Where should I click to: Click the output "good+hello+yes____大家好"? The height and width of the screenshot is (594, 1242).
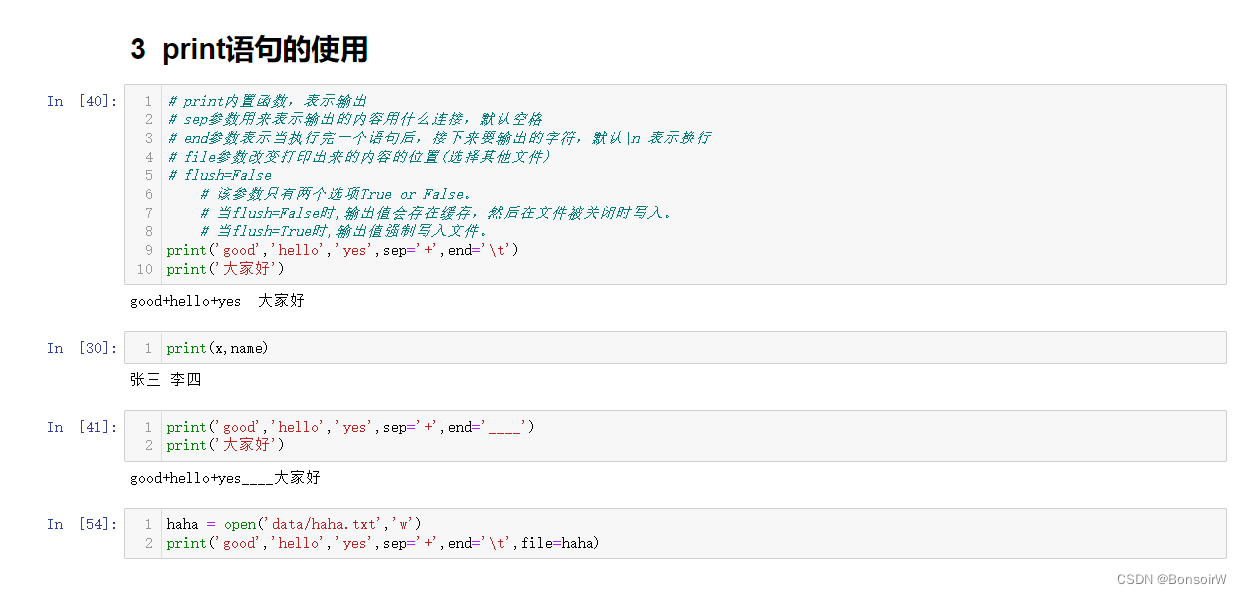224,478
